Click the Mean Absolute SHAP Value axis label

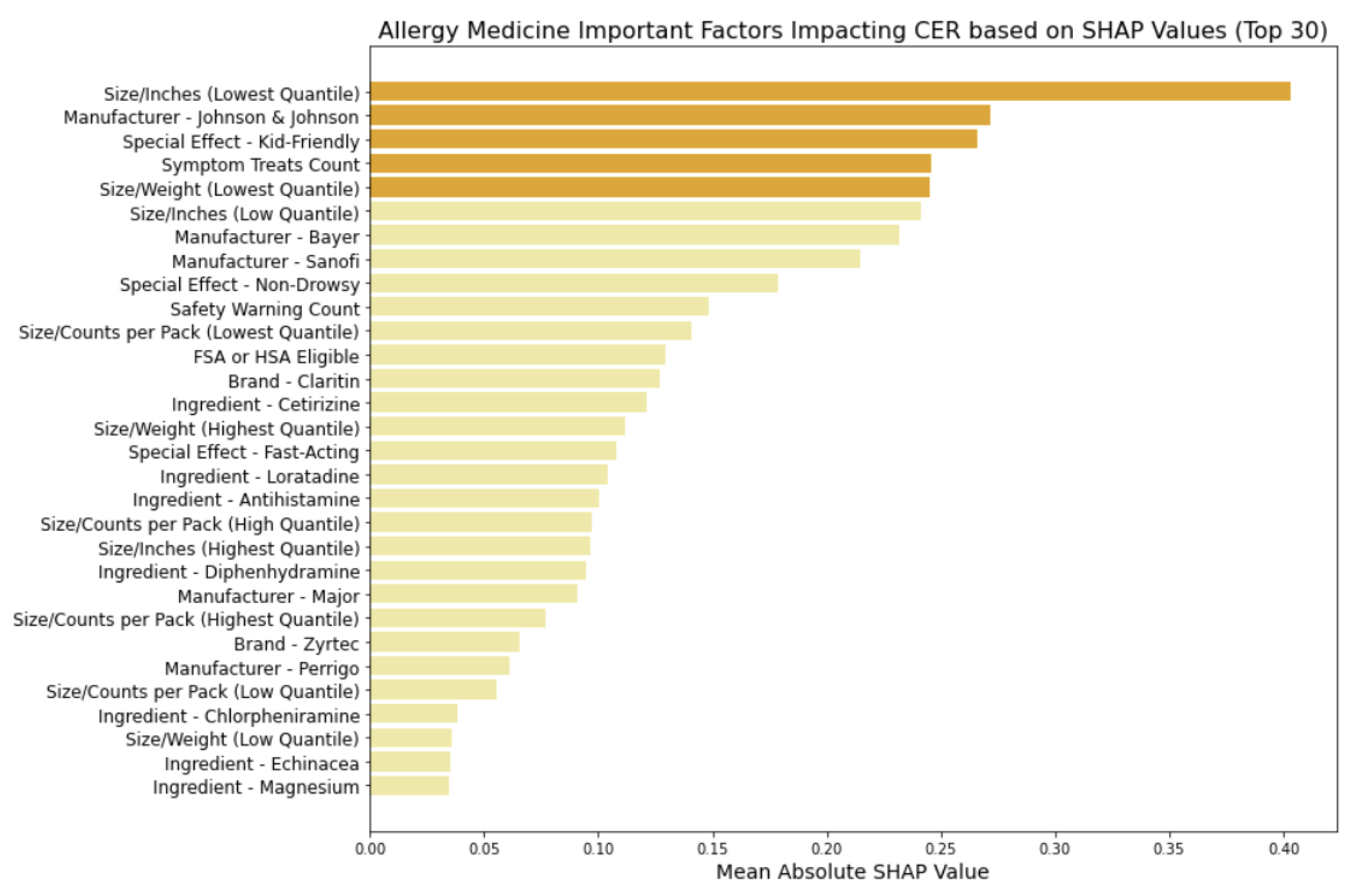(x=852, y=871)
